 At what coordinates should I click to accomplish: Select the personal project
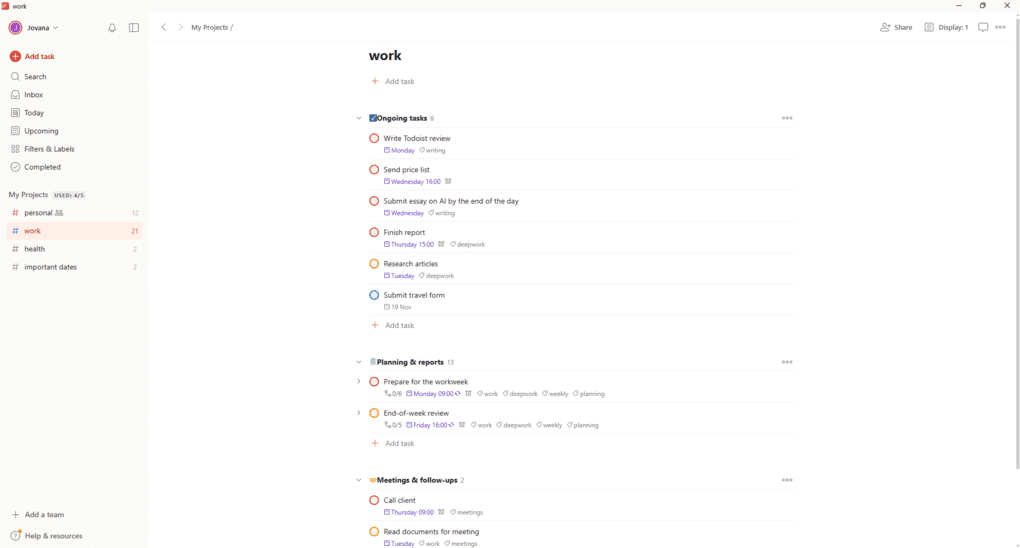pos(74,213)
